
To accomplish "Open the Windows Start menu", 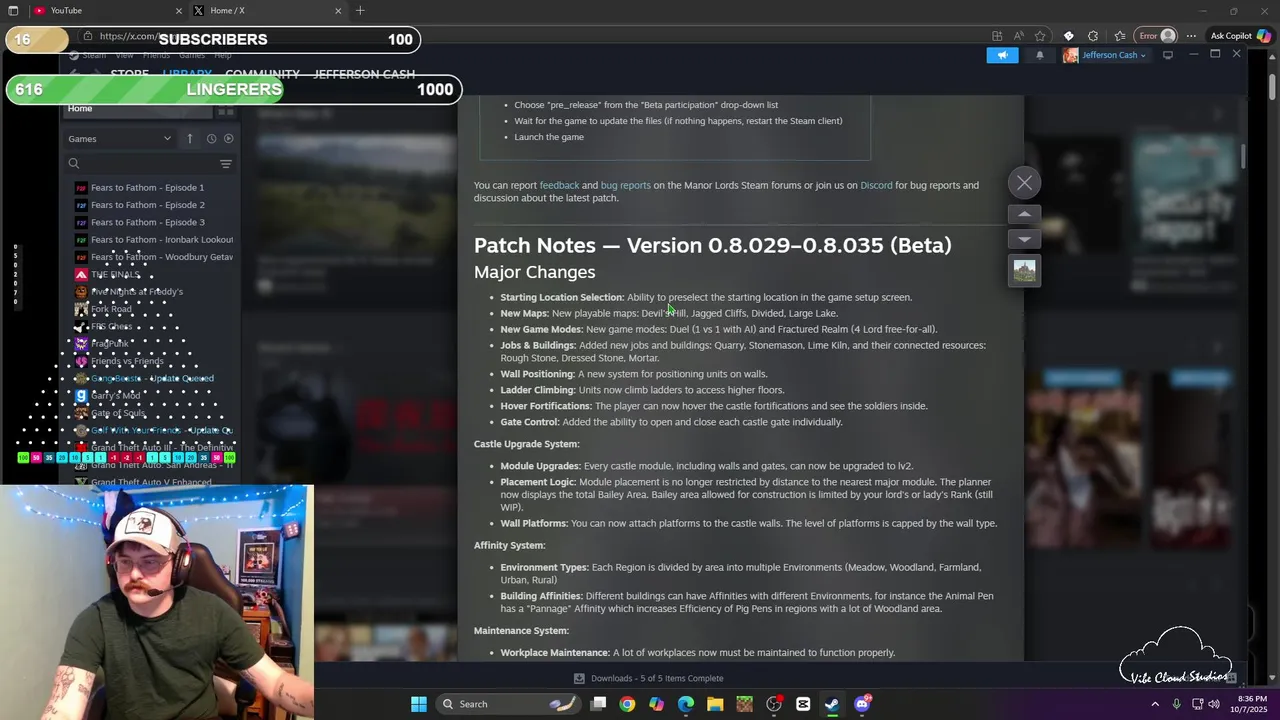I will point(419,704).
